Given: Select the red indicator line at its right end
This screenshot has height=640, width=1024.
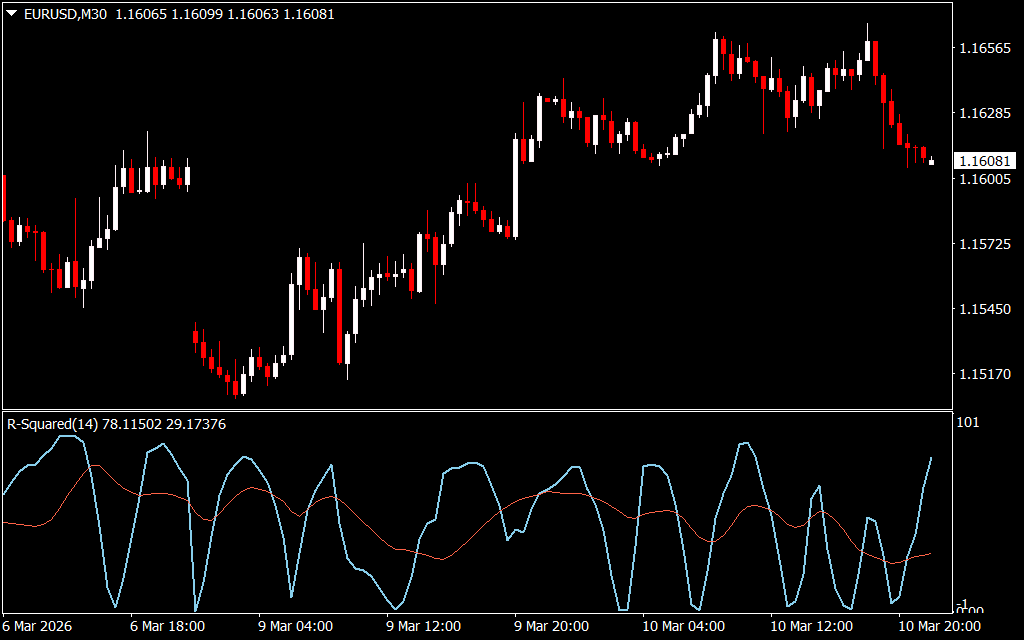Looking at the screenshot, I should pos(931,553).
